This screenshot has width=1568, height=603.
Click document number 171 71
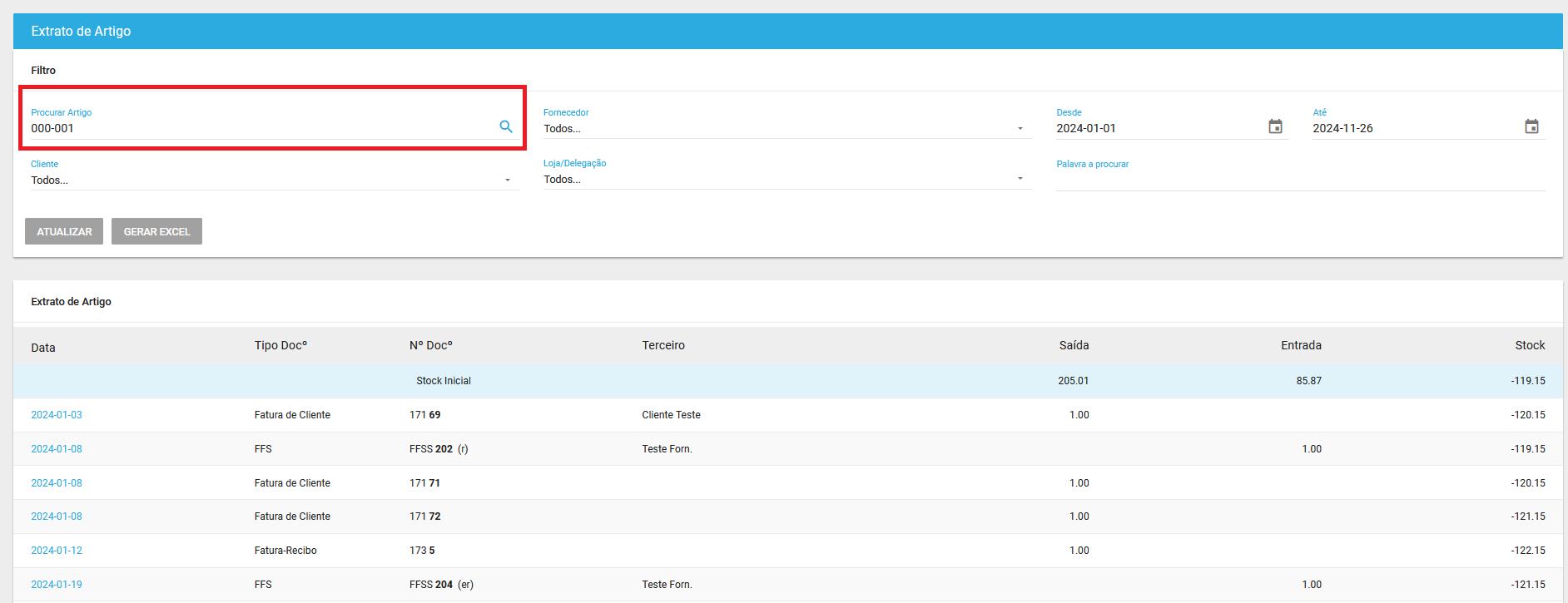click(425, 483)
